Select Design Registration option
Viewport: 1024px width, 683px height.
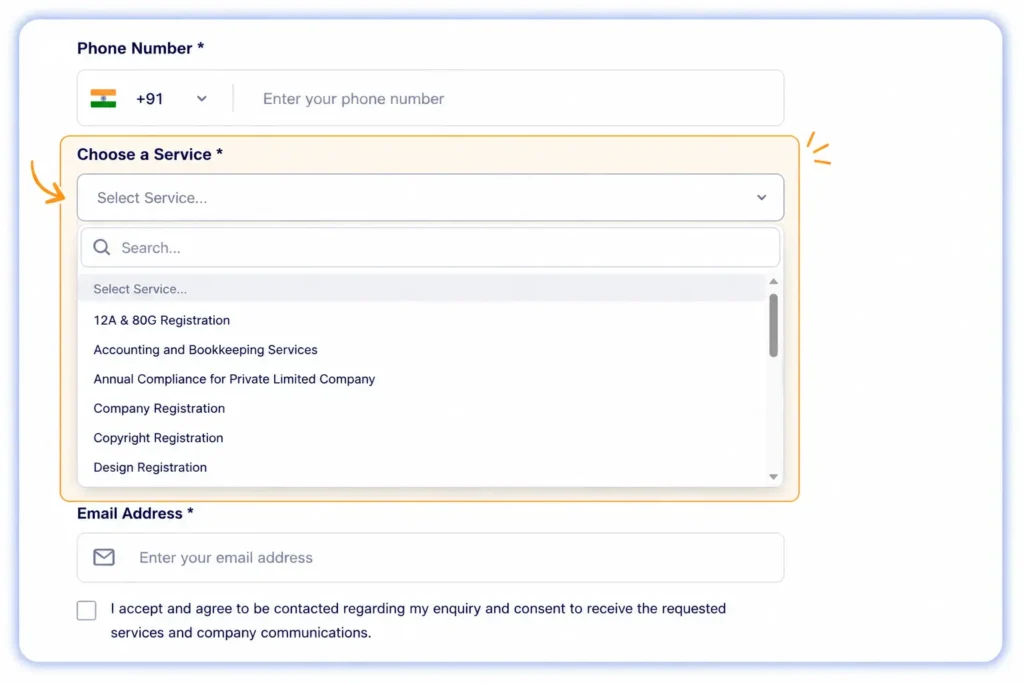click(150, 467)
